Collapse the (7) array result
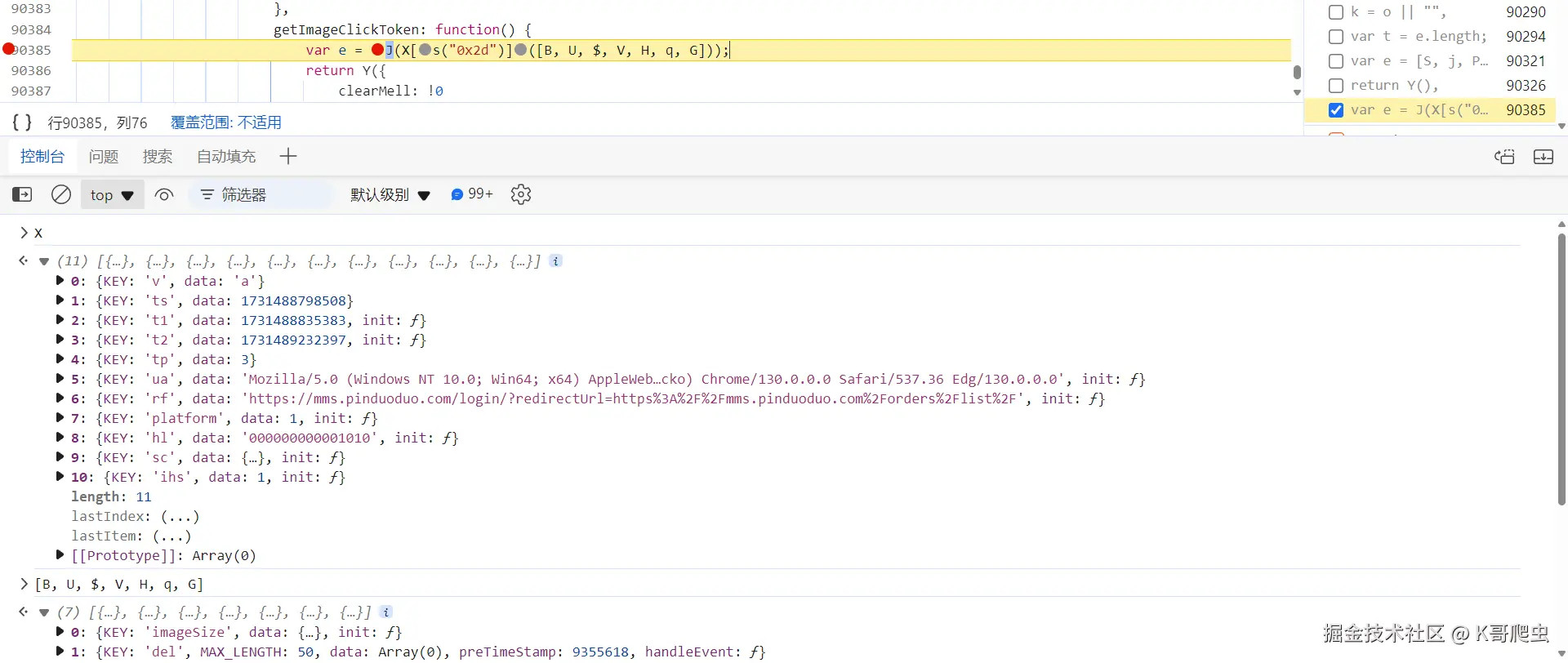Image resolution: width=1568 pixels, height=663 pixels. point(44,612)
